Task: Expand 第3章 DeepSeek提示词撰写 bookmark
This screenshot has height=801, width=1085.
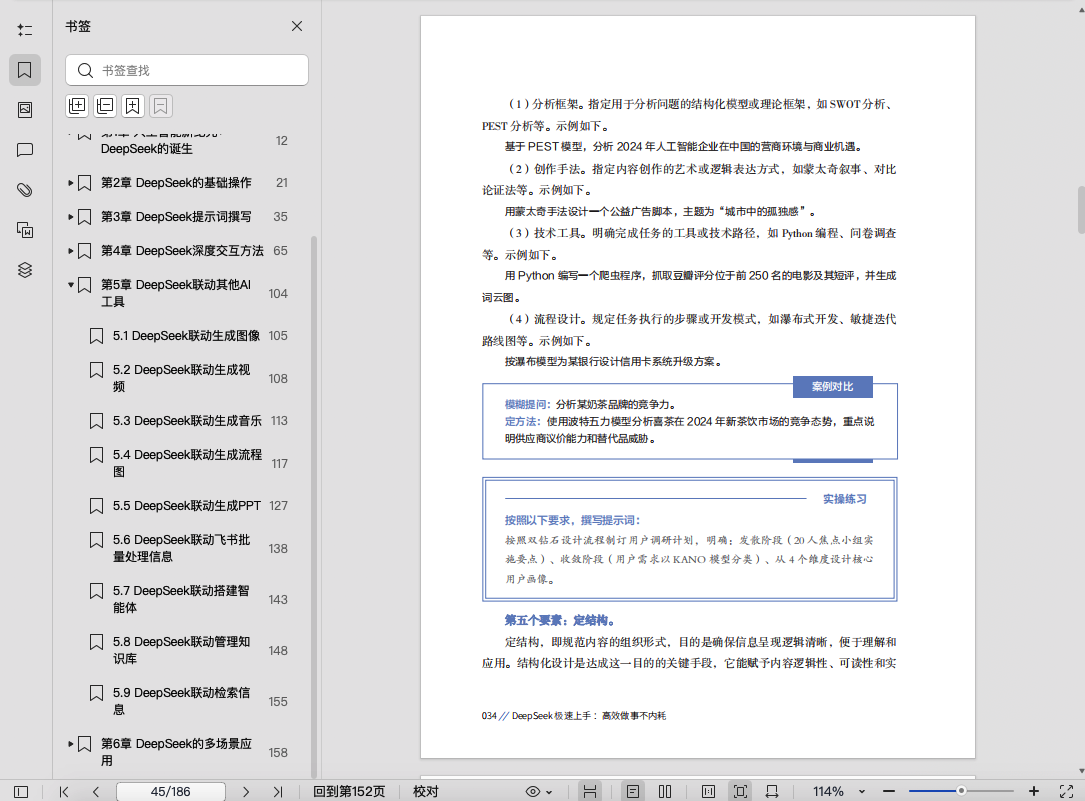Action: point(71,217)
